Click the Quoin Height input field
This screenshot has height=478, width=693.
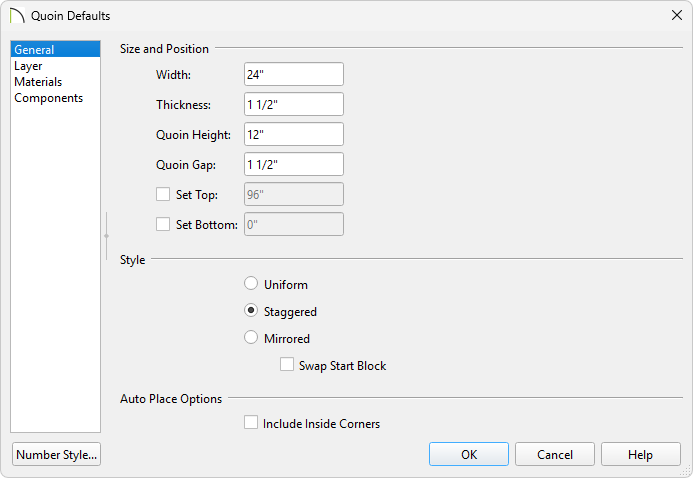(293, 134)
